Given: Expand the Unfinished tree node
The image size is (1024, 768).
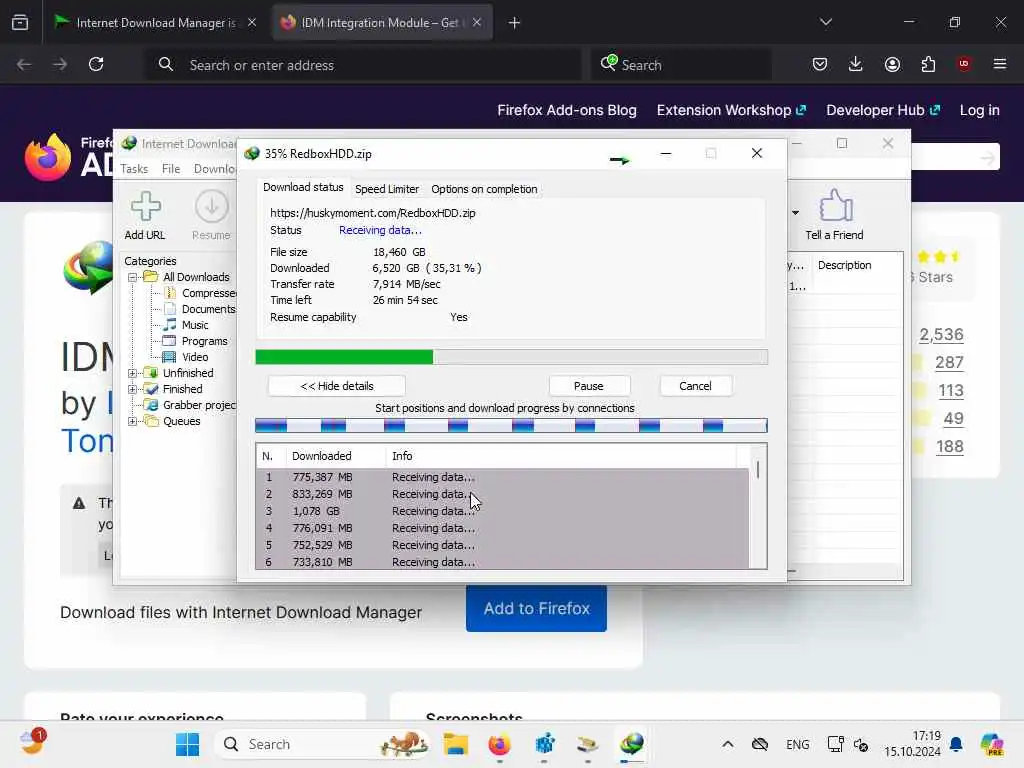Looking at the screenshot, I should click(x=133, y=373).
